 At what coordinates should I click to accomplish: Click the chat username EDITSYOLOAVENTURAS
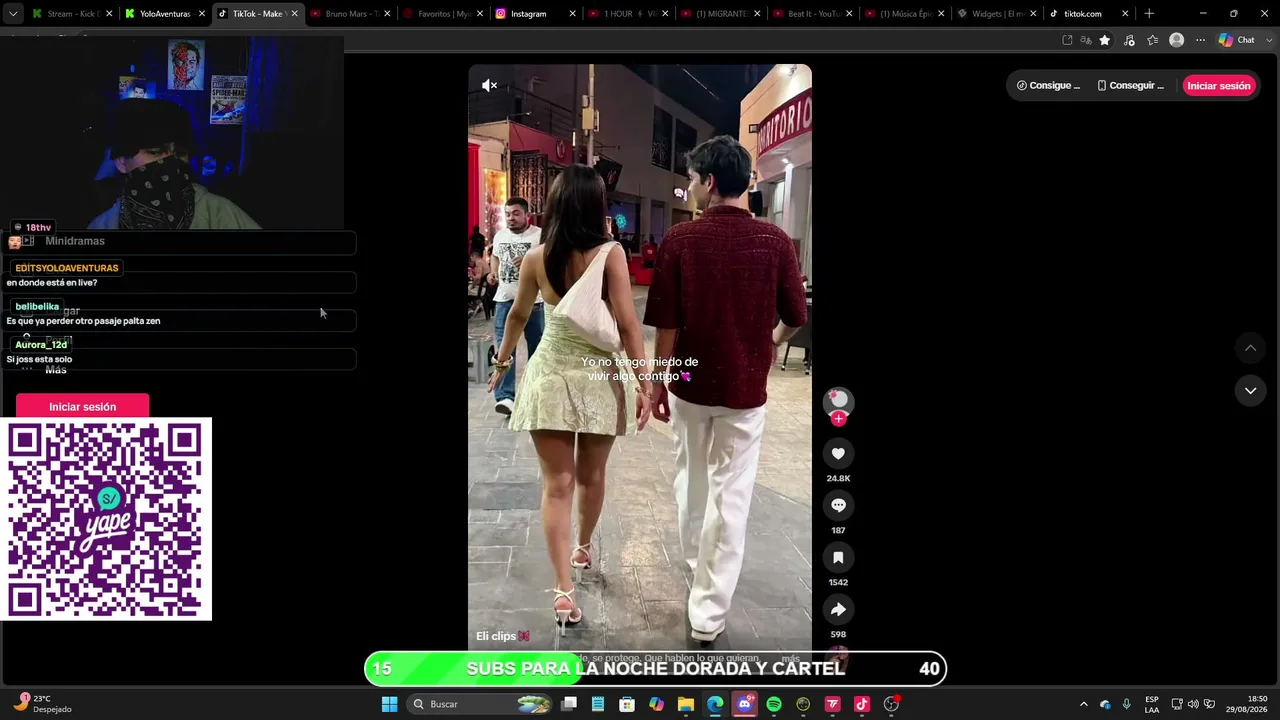[x=67, y=268]
